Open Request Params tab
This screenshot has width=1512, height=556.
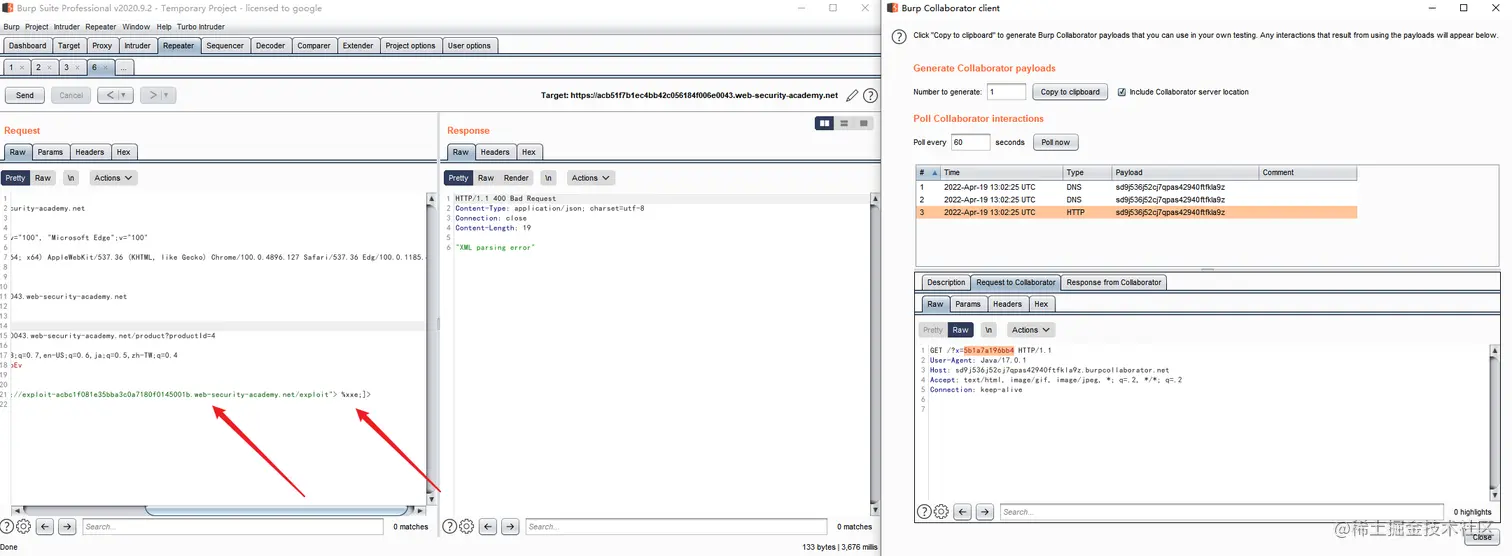click(x=50, y=152)
